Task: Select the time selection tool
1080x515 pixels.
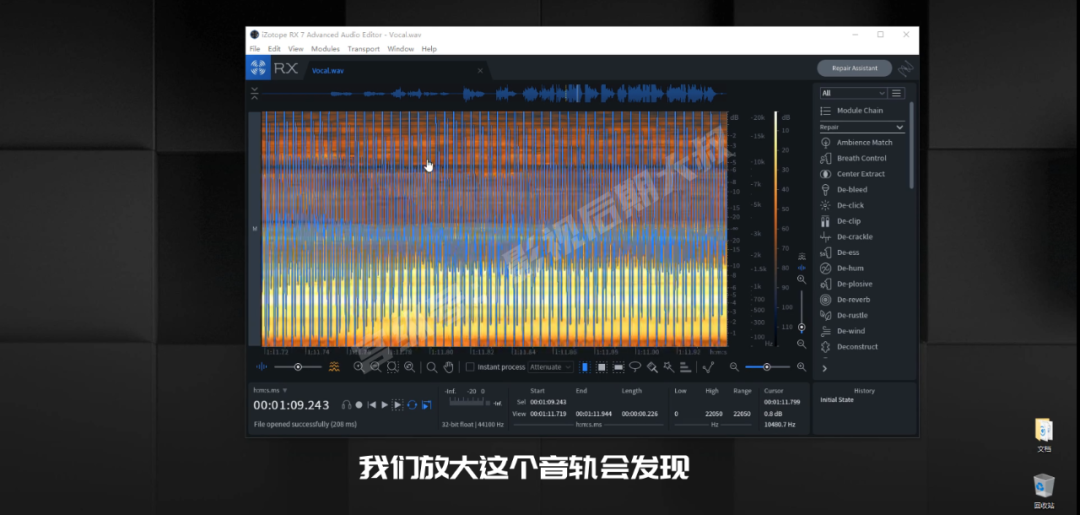Action: click(x=585, y=367)
